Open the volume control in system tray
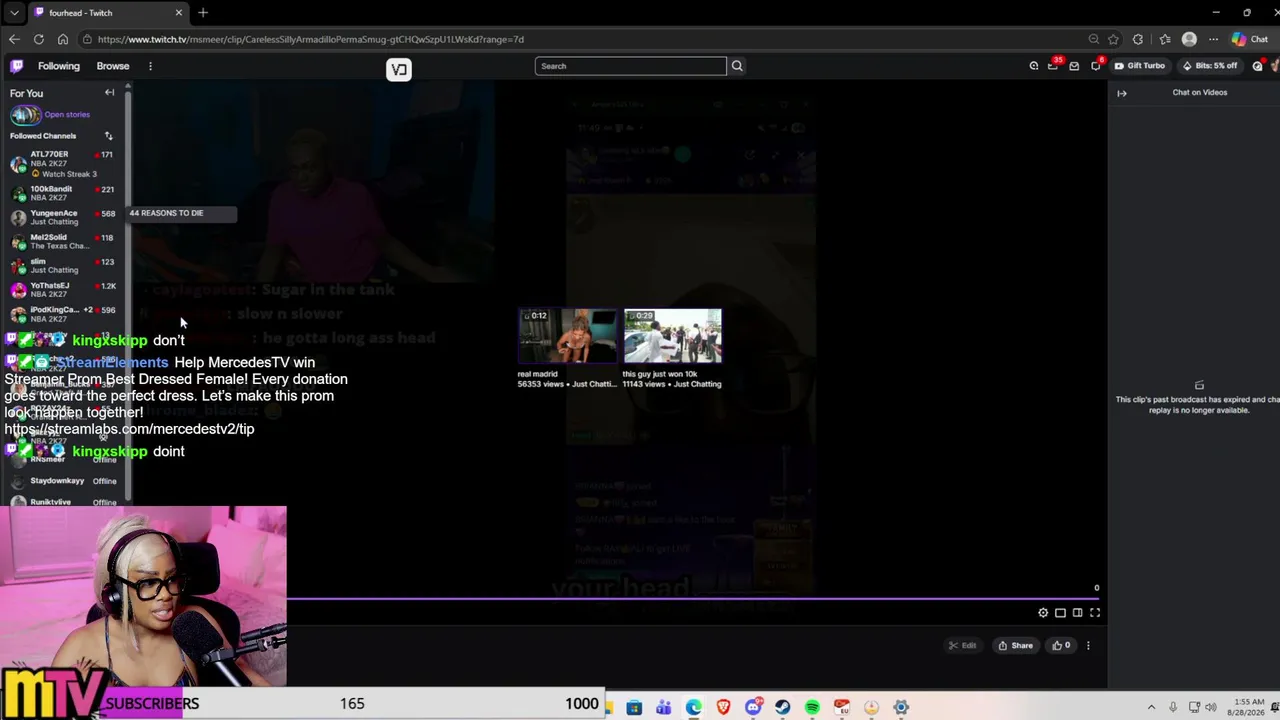Viewport: 1280px width, 720px height. click(1212, 708)
